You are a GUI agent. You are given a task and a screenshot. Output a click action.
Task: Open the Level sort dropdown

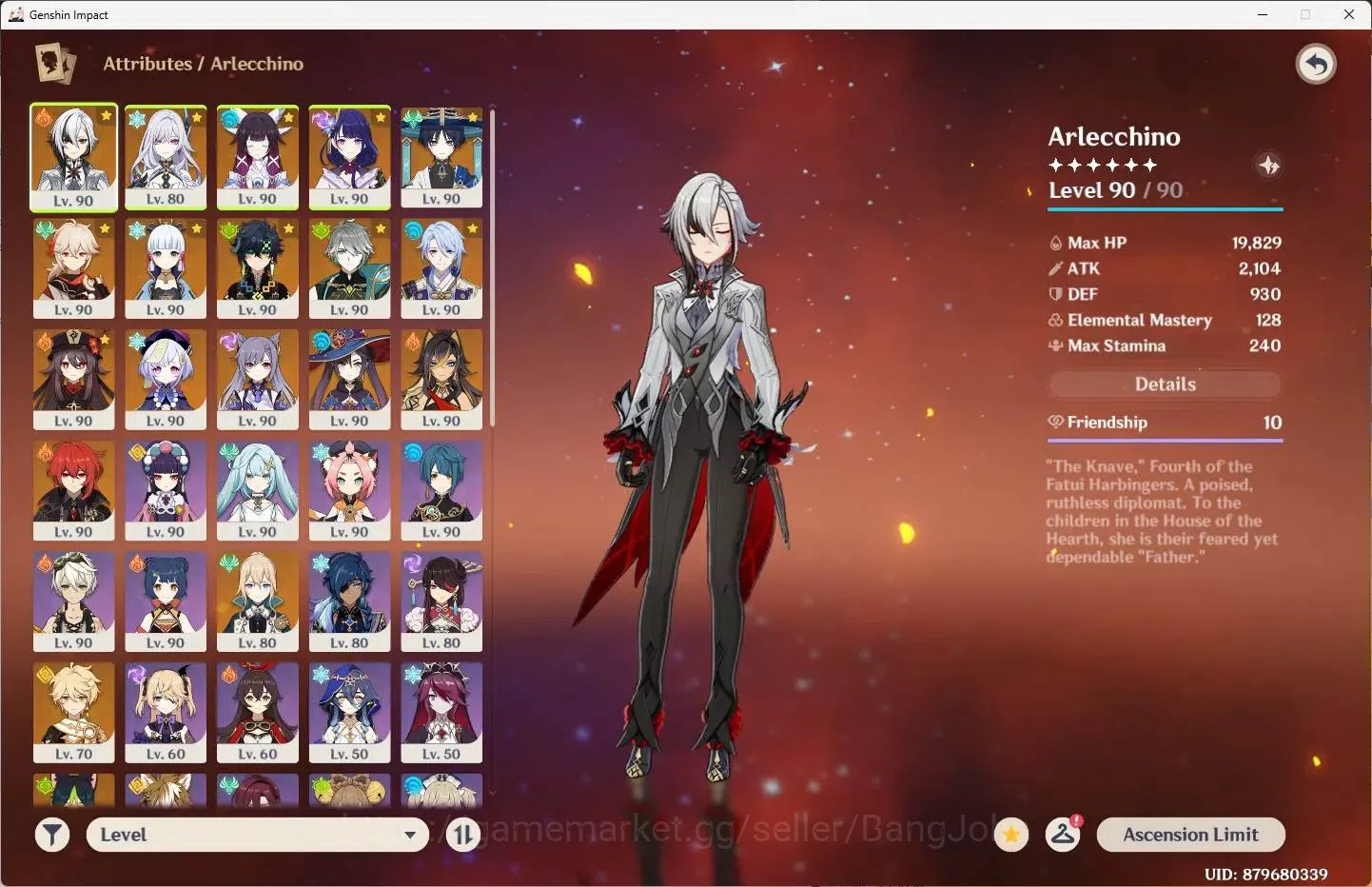(258, 835)
